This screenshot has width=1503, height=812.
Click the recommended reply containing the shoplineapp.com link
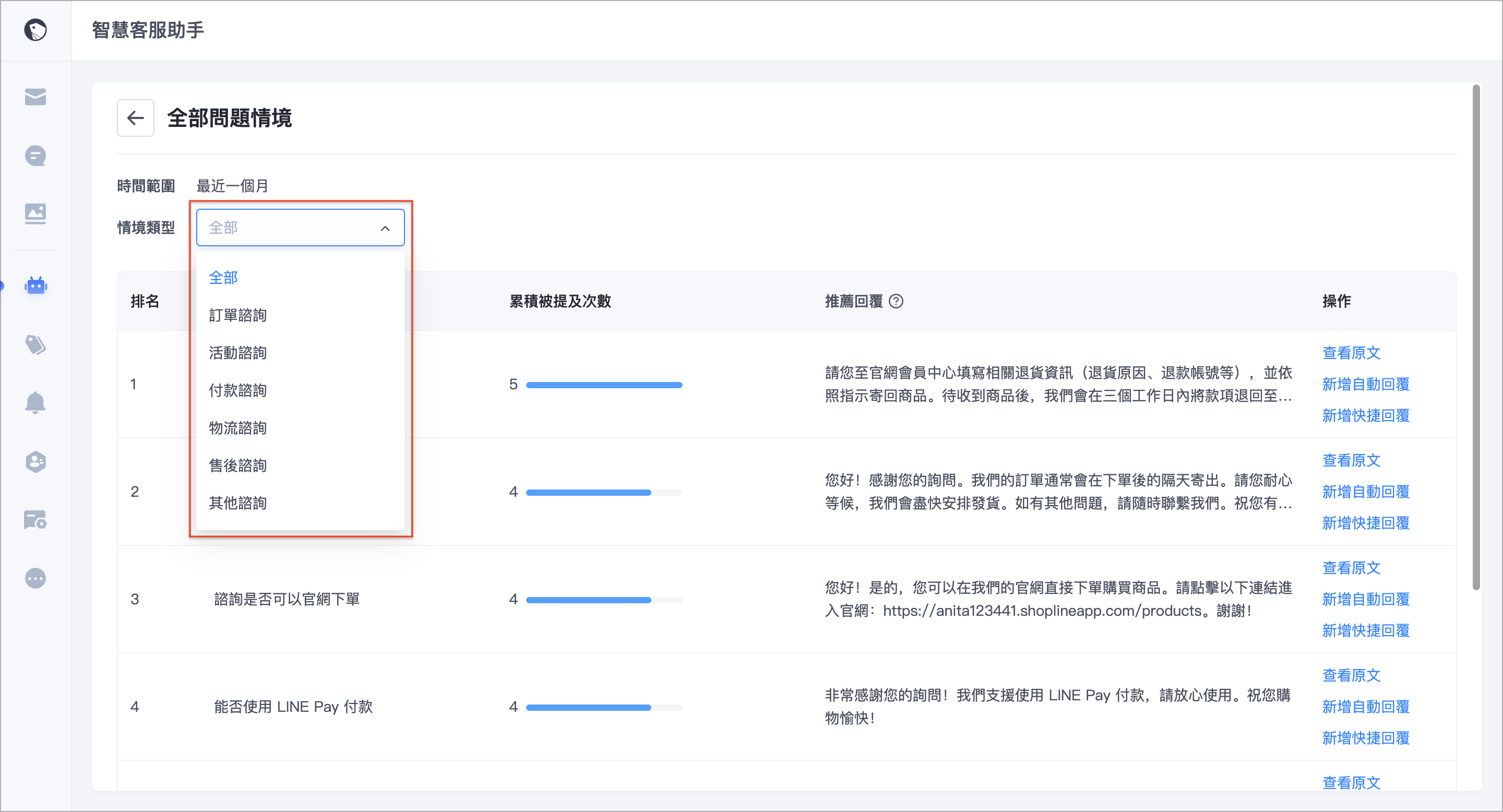pyautogui.click(x=1058, y=599)
